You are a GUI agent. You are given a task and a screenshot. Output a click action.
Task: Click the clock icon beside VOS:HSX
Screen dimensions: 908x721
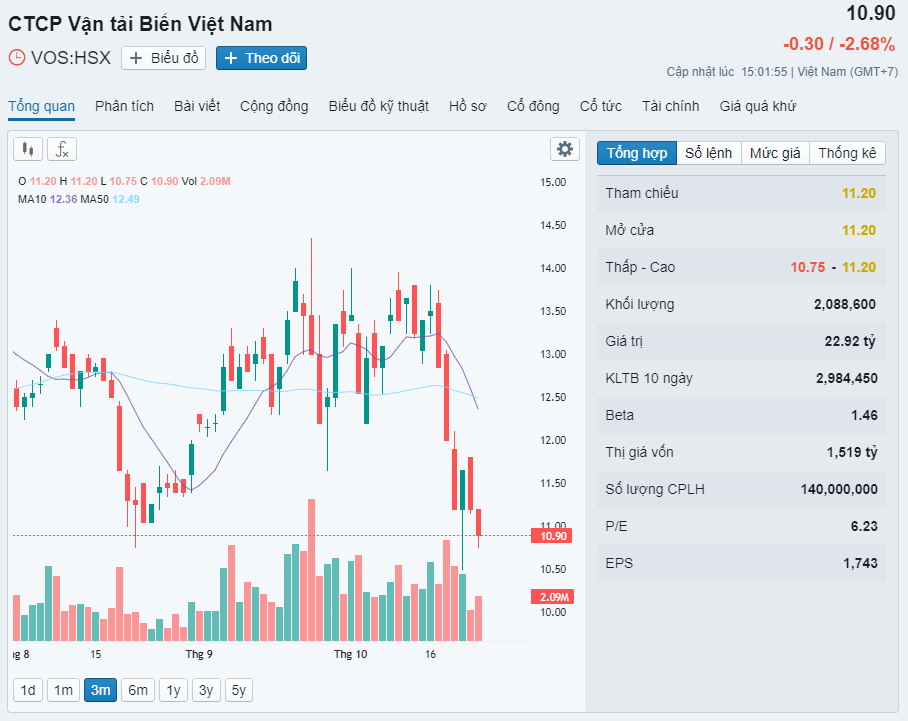click(17, 58)
